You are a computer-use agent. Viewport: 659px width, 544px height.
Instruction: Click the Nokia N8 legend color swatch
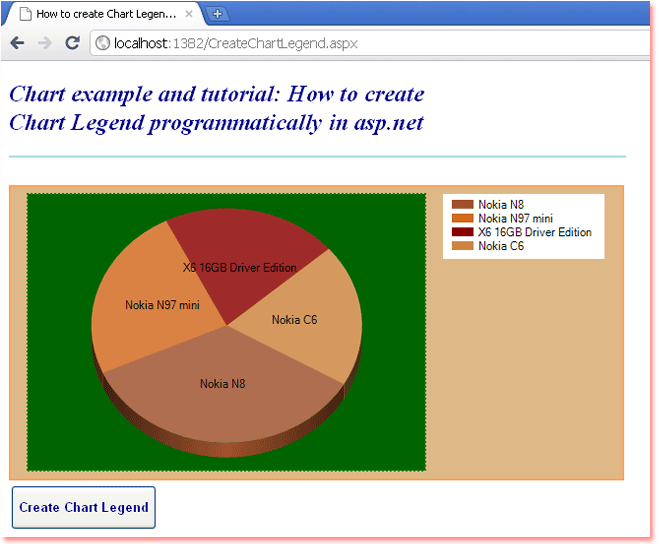(462, 205)
